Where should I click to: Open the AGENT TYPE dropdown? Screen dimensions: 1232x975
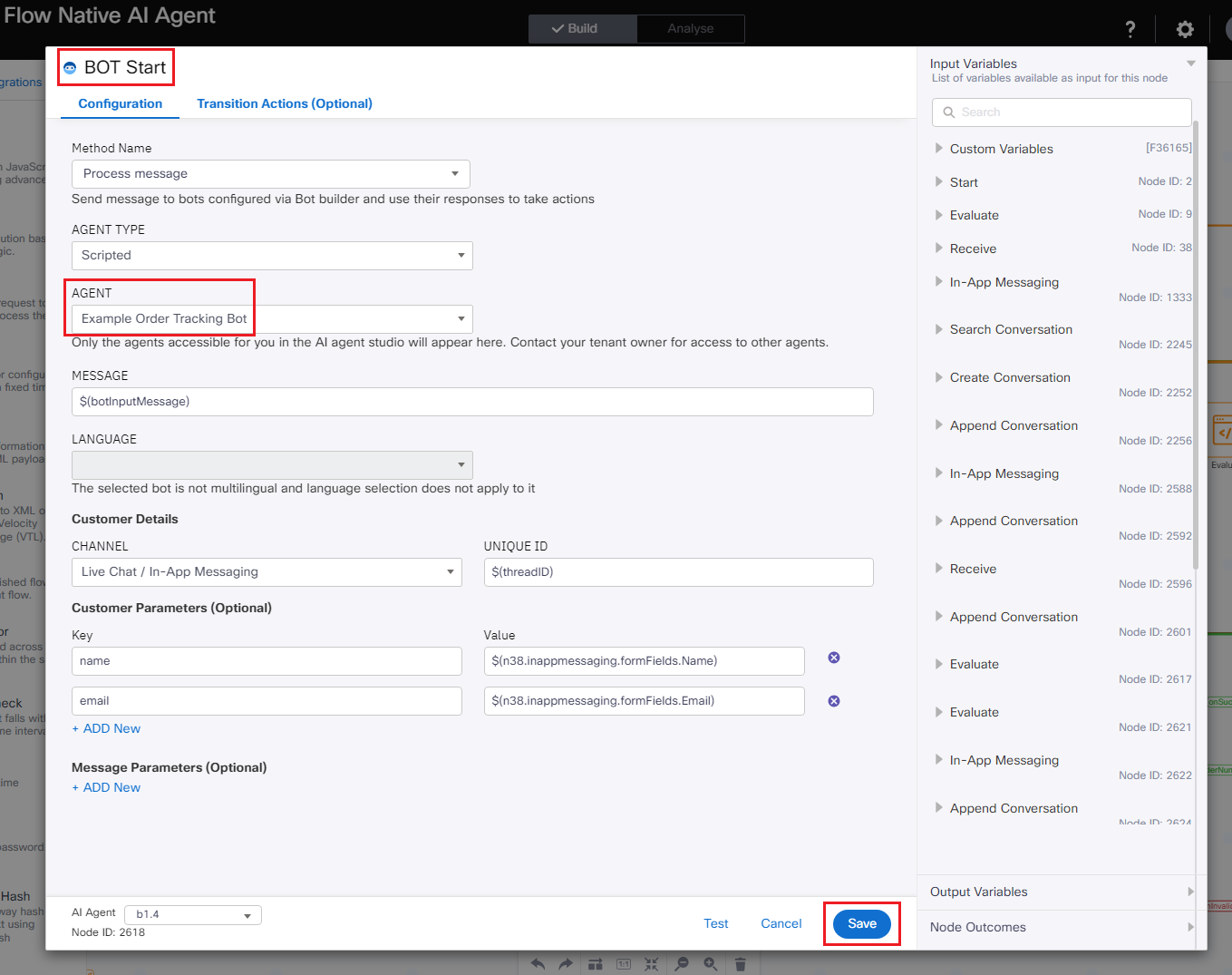(271, 256)
